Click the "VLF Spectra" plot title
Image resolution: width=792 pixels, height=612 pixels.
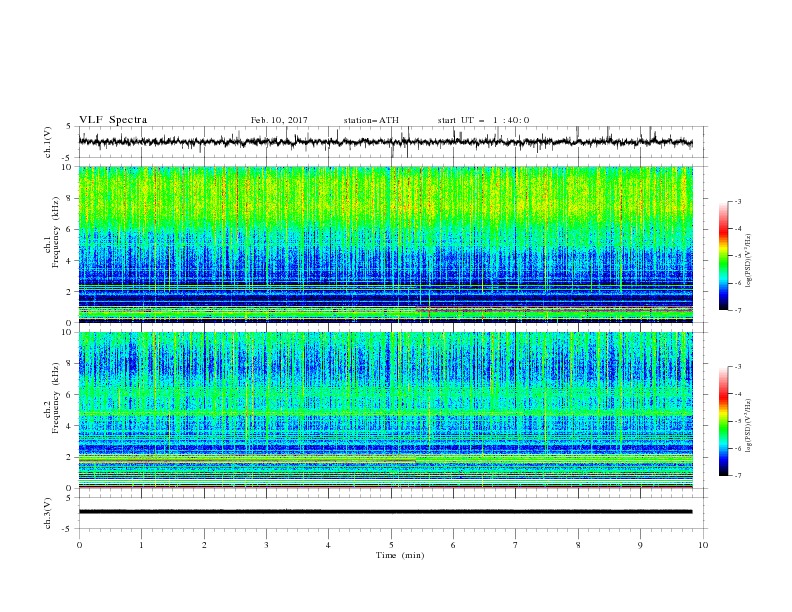(113, 120)
